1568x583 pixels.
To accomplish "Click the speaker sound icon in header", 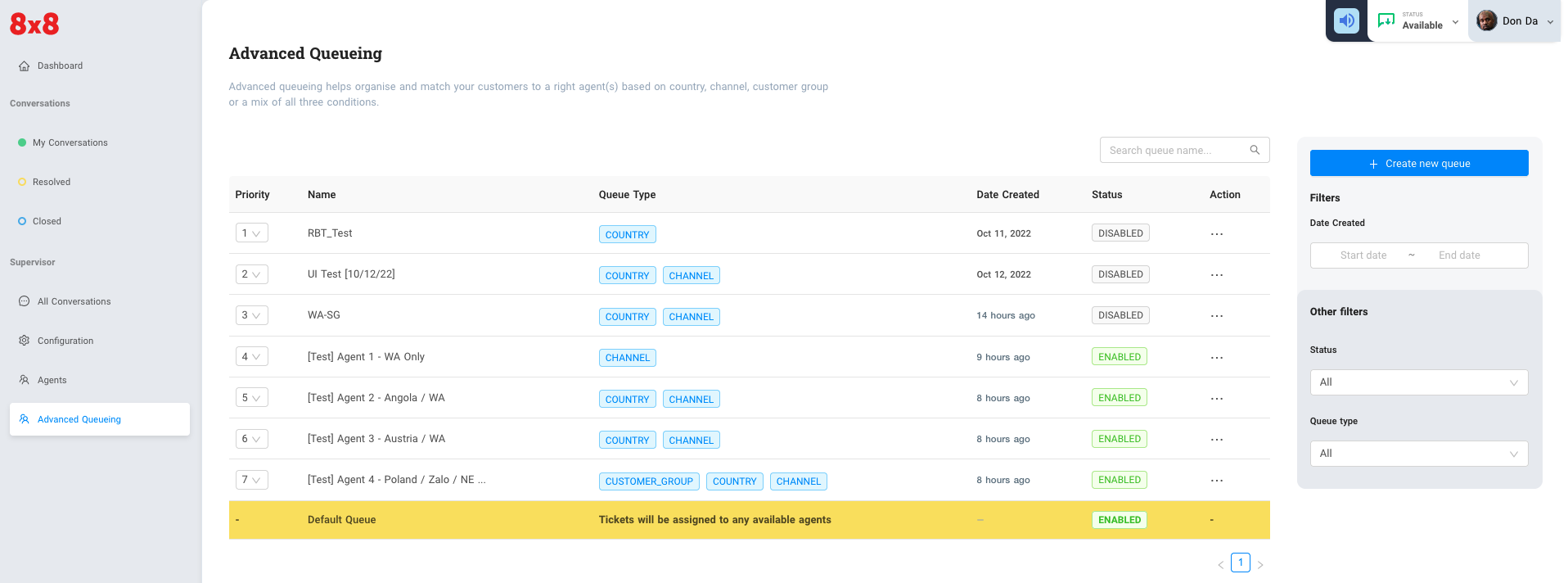I will (x=1346, y=21).
